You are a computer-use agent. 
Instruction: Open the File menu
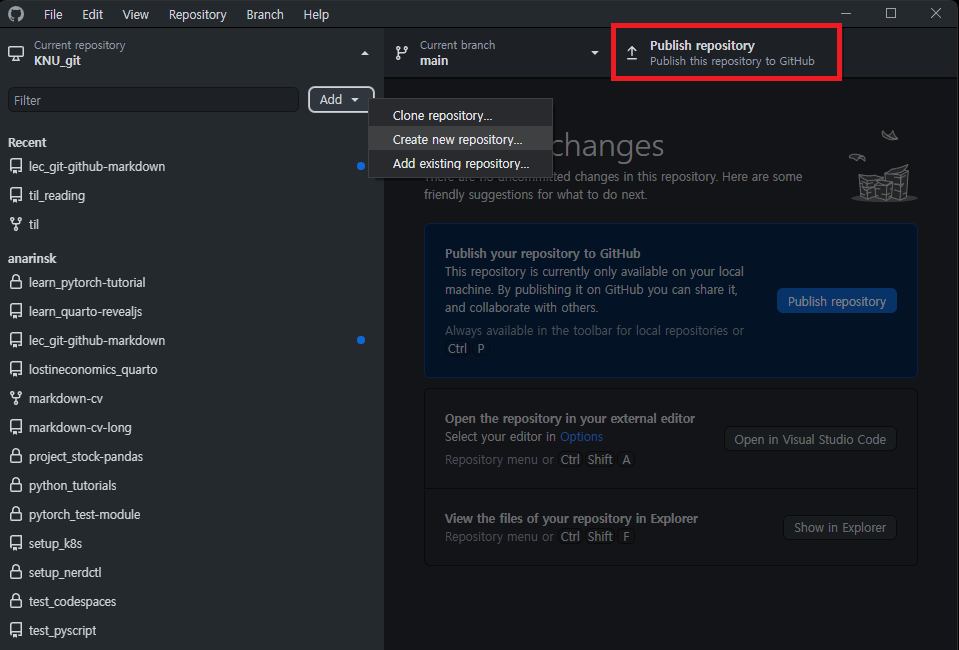tap(53, 14)
